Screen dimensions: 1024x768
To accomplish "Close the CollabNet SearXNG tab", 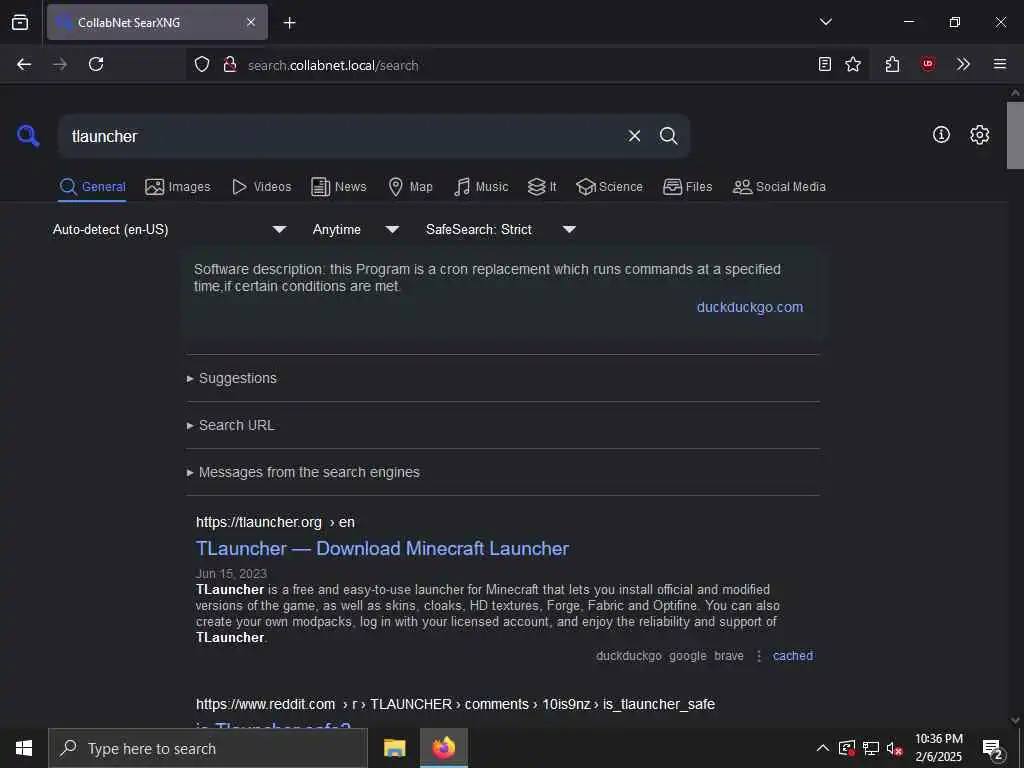I will point(251,22).
